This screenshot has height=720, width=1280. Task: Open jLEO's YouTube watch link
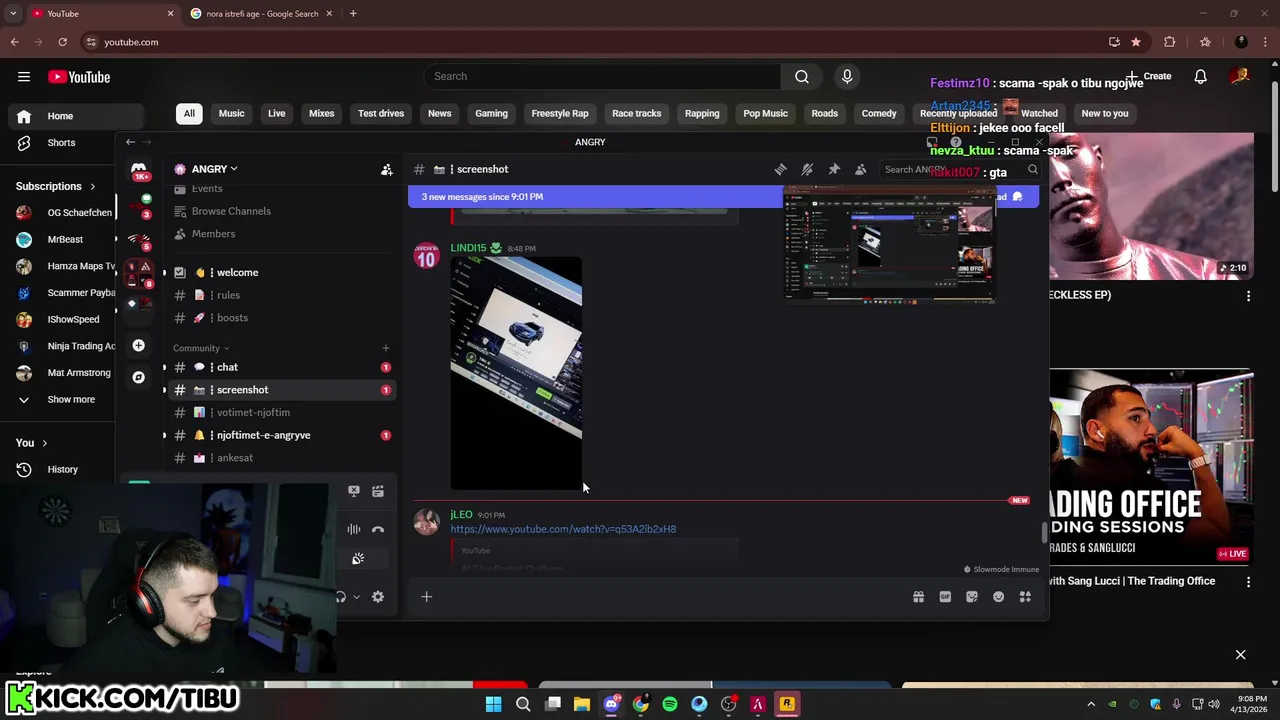[x=563, y=529]
